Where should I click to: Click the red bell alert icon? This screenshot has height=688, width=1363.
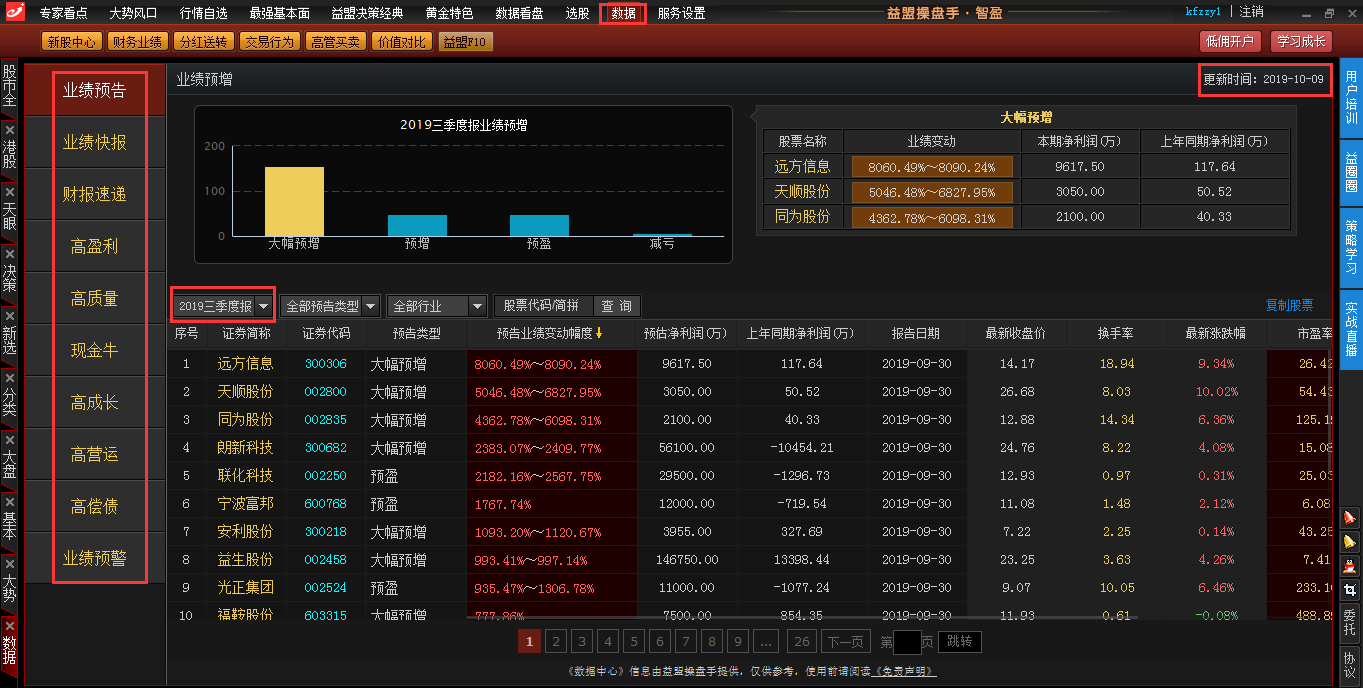[1350, 517]
